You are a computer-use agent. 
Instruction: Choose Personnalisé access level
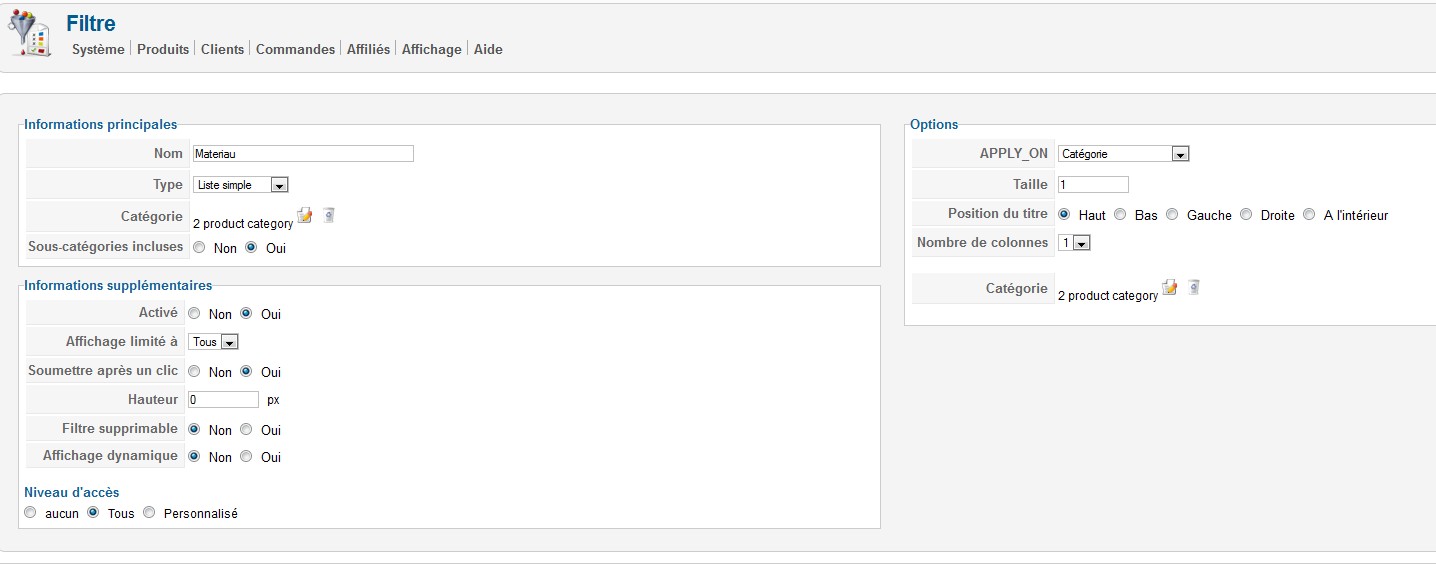[149, 512]
